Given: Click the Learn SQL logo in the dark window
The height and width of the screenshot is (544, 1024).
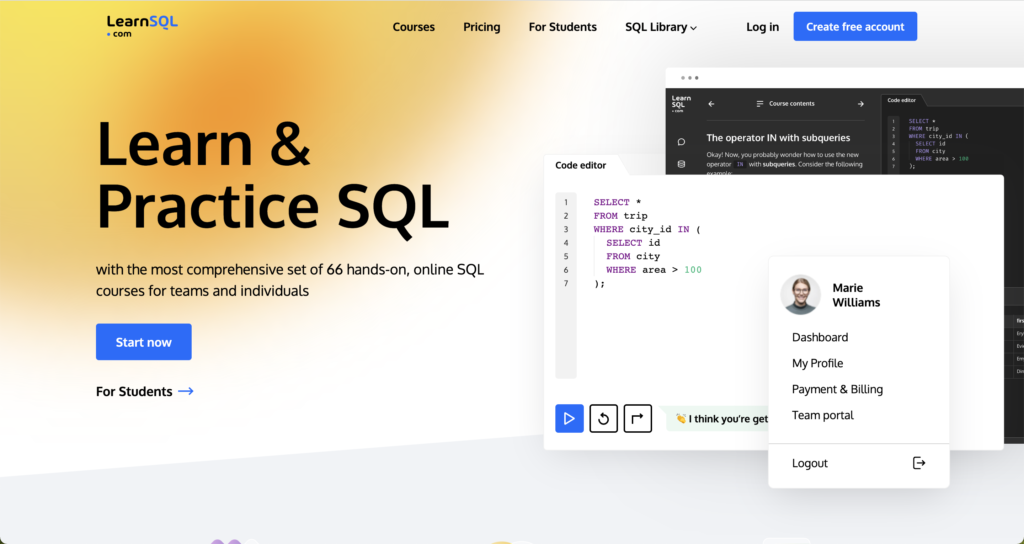Looking at the screenshot, I should coord(680,104).
